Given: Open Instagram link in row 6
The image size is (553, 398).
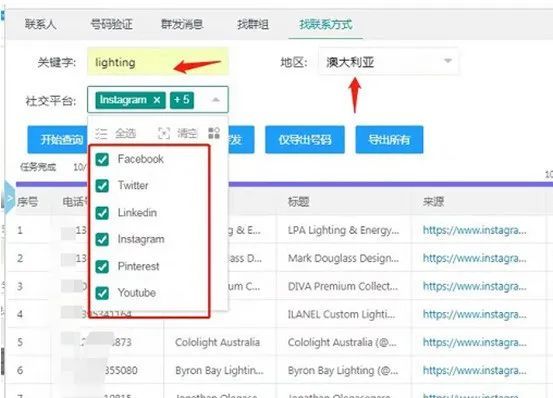Looking at the screenshot, I should pos(474,371).
